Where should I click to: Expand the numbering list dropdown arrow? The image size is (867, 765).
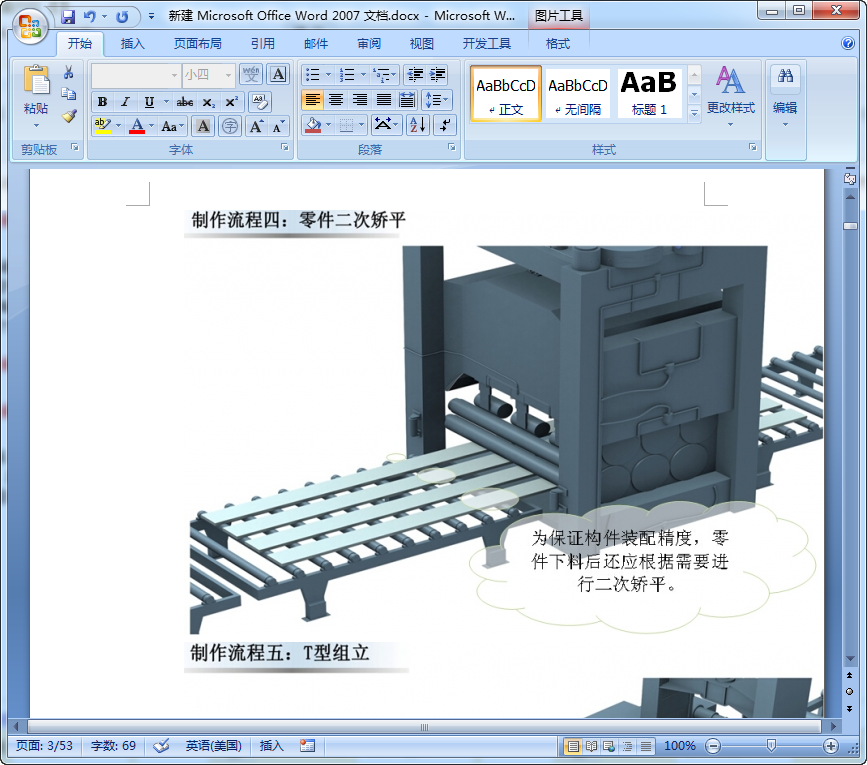pyautogui.click(x=363, y=74)
